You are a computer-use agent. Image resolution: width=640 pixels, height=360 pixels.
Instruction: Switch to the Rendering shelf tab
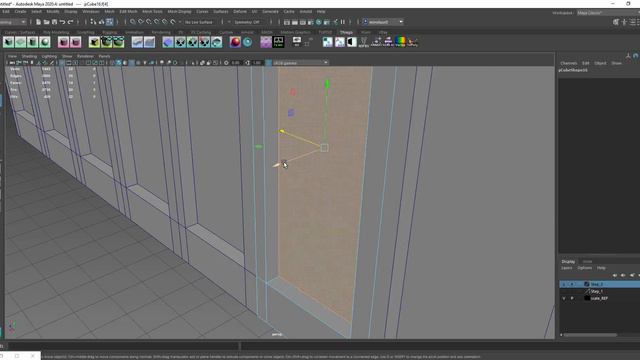(161, 32)
